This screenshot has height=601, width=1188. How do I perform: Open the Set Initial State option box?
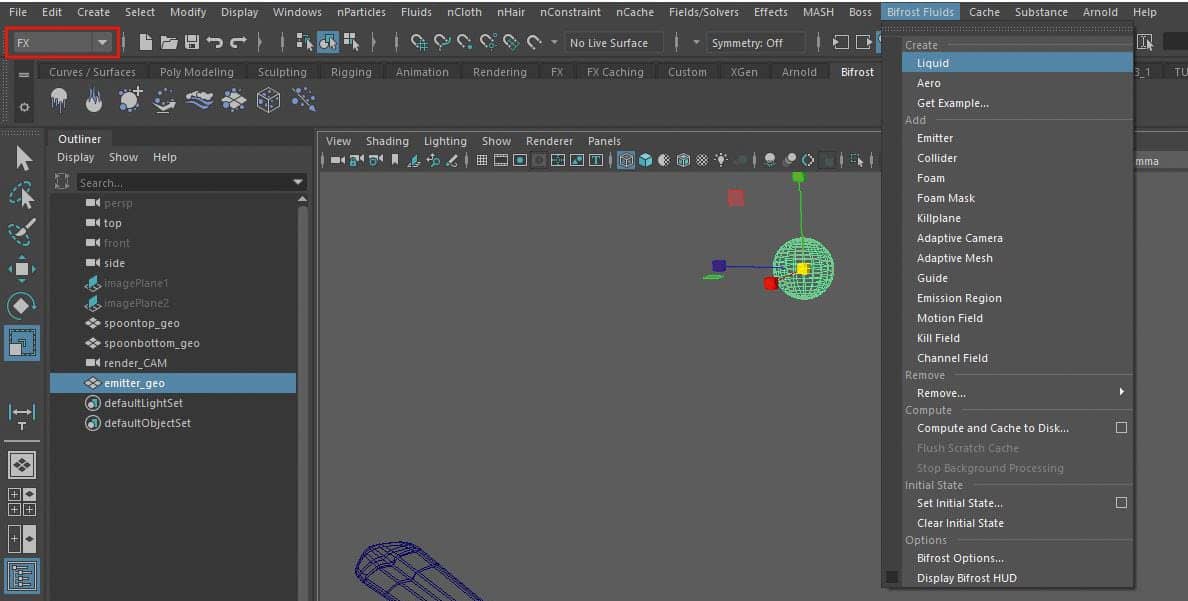pos(1121,502)
